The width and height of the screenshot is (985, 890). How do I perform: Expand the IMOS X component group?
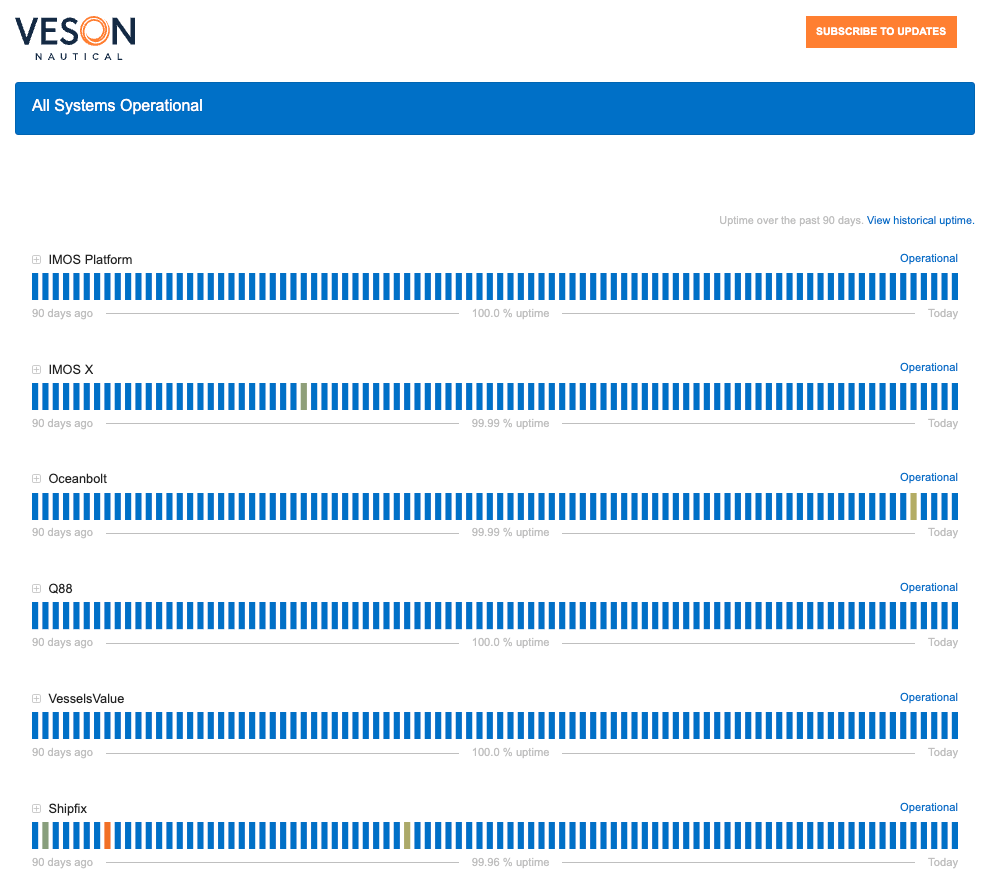[x=37, y=370]
